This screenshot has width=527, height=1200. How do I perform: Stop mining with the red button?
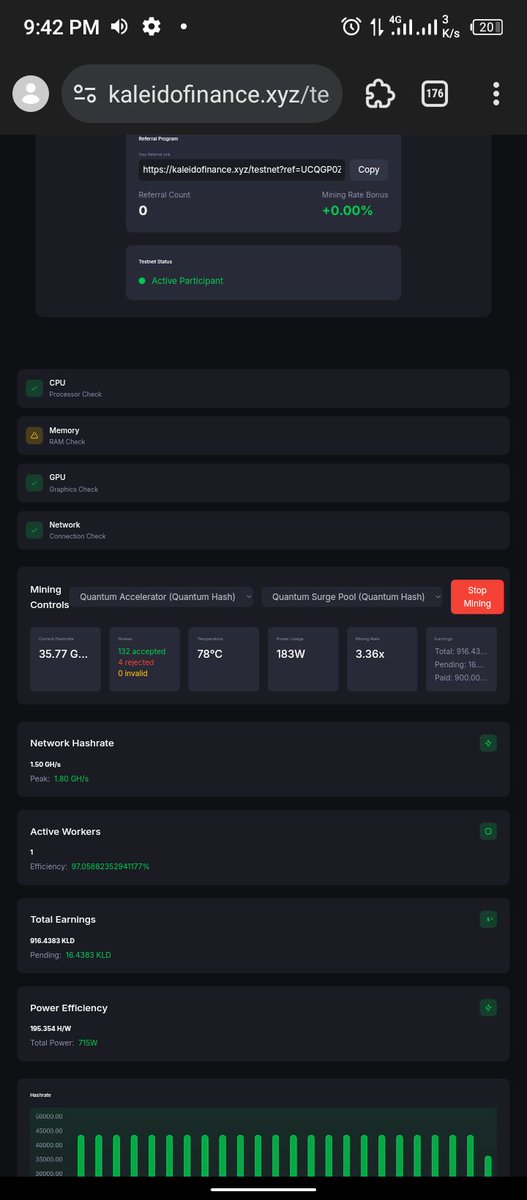click(477, 597)
